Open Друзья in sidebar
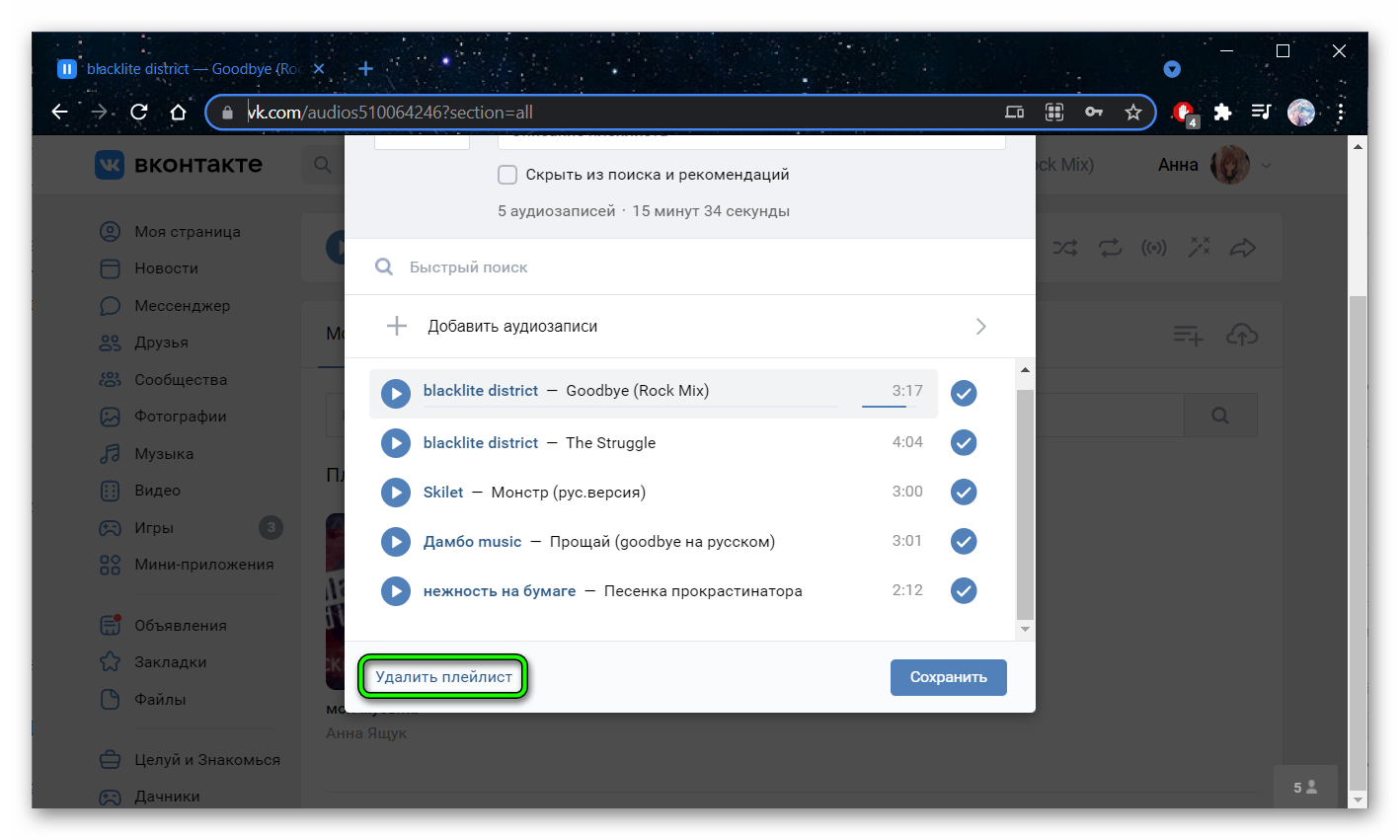 (x=144, y=343)
